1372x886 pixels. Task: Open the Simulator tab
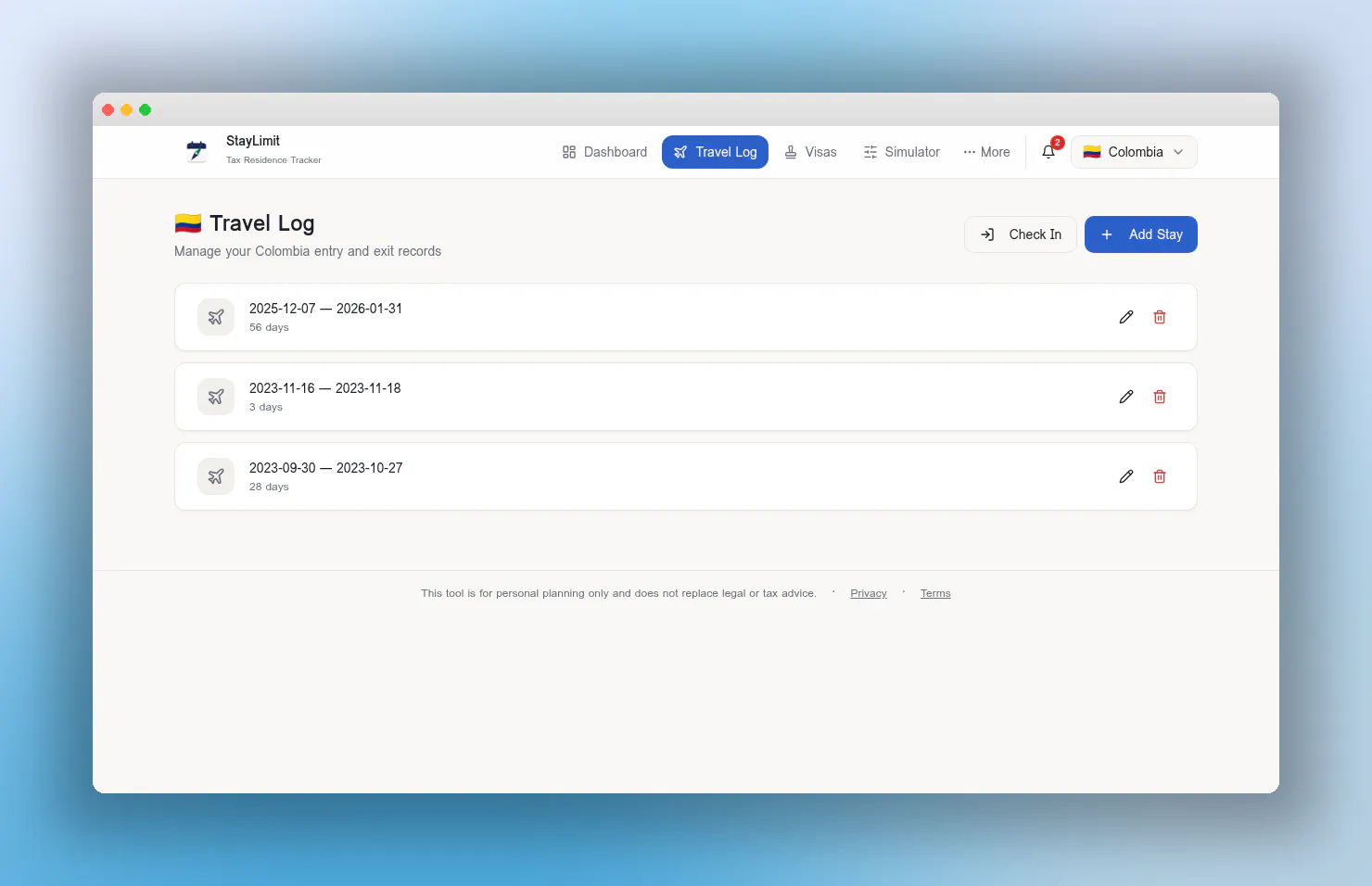901,152
